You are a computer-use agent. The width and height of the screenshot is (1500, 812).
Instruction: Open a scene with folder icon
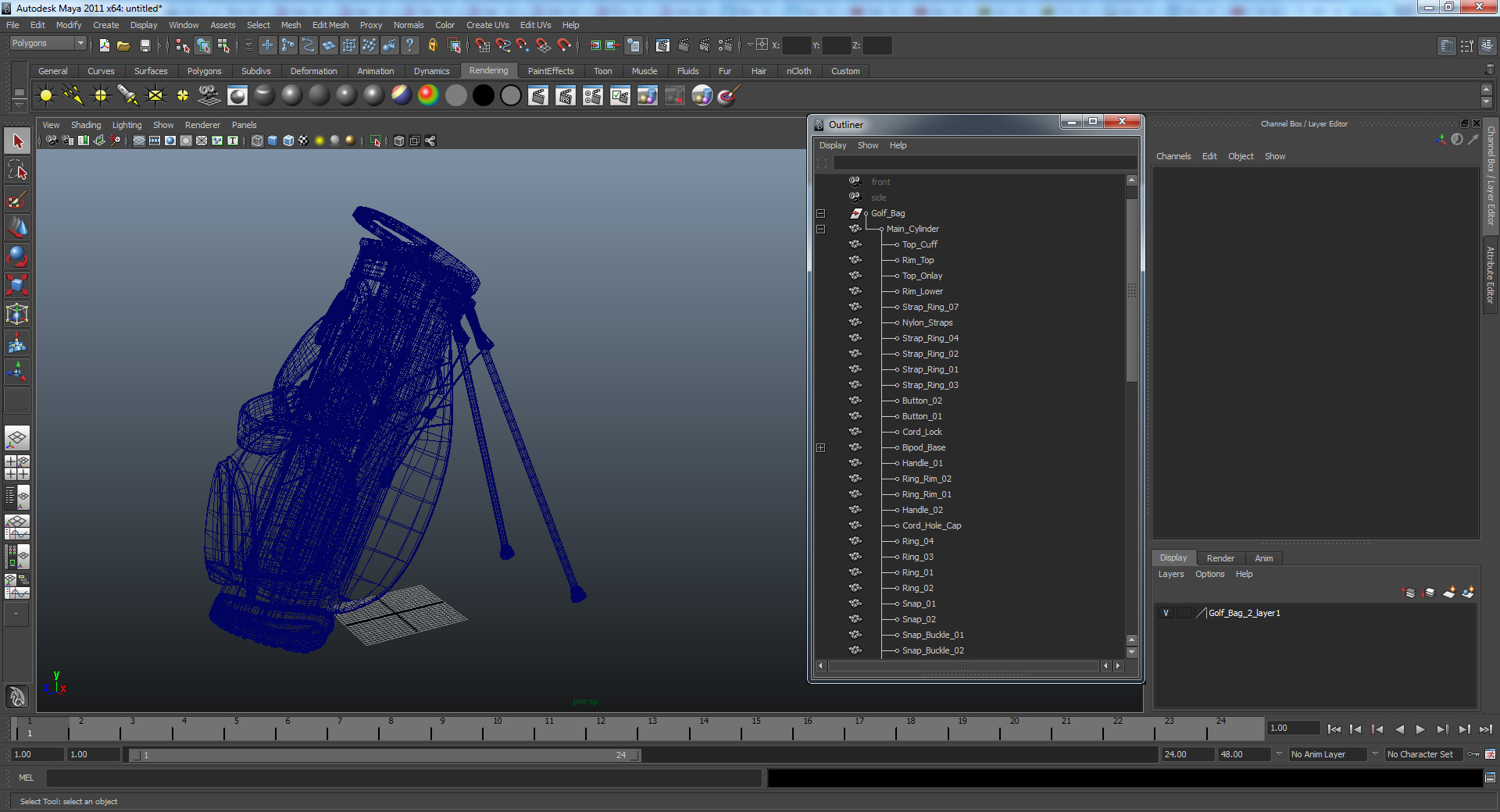[123, 45]
